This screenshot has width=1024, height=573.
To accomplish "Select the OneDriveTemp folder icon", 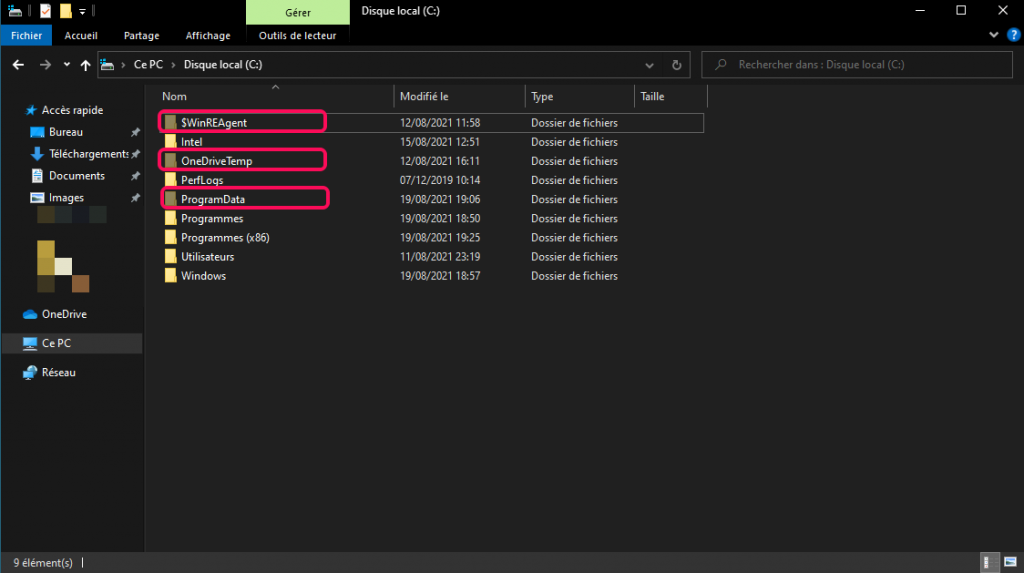I will point(170,160).
